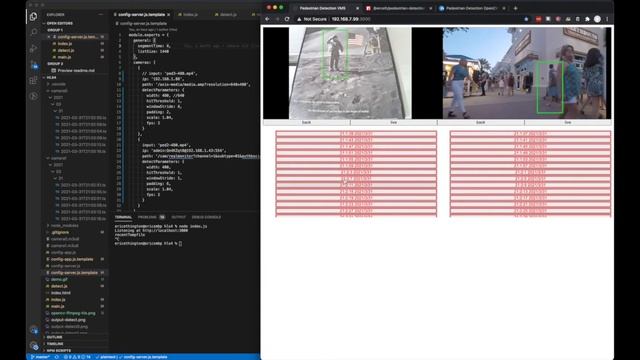
Task: Click the 'listSize: 1440' code line
Action: [x=153, y=51]
